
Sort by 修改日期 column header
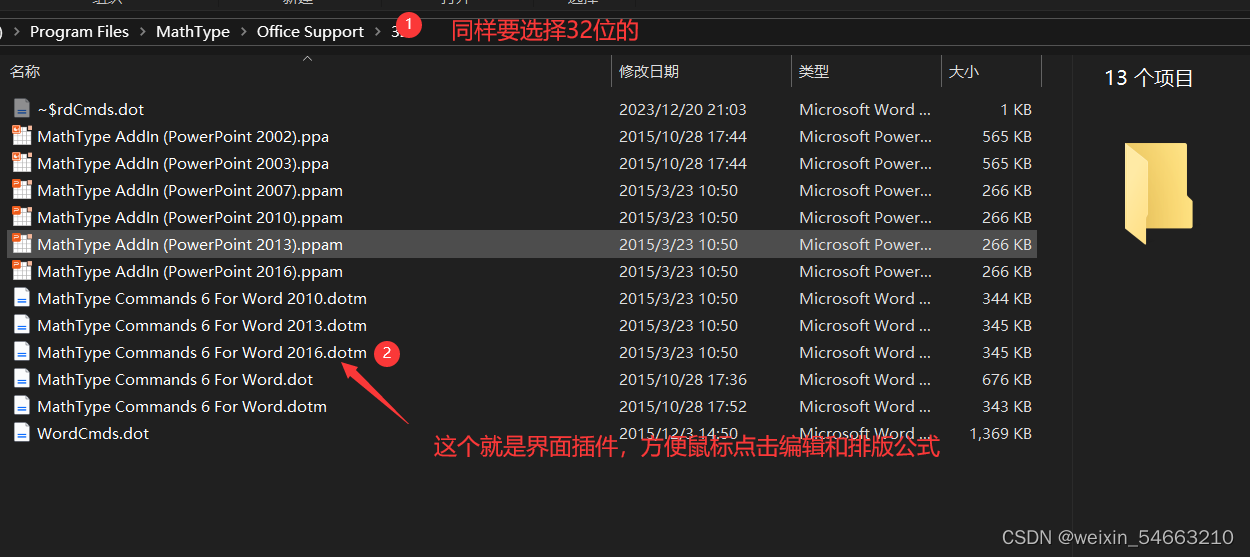tap(649, 71)
